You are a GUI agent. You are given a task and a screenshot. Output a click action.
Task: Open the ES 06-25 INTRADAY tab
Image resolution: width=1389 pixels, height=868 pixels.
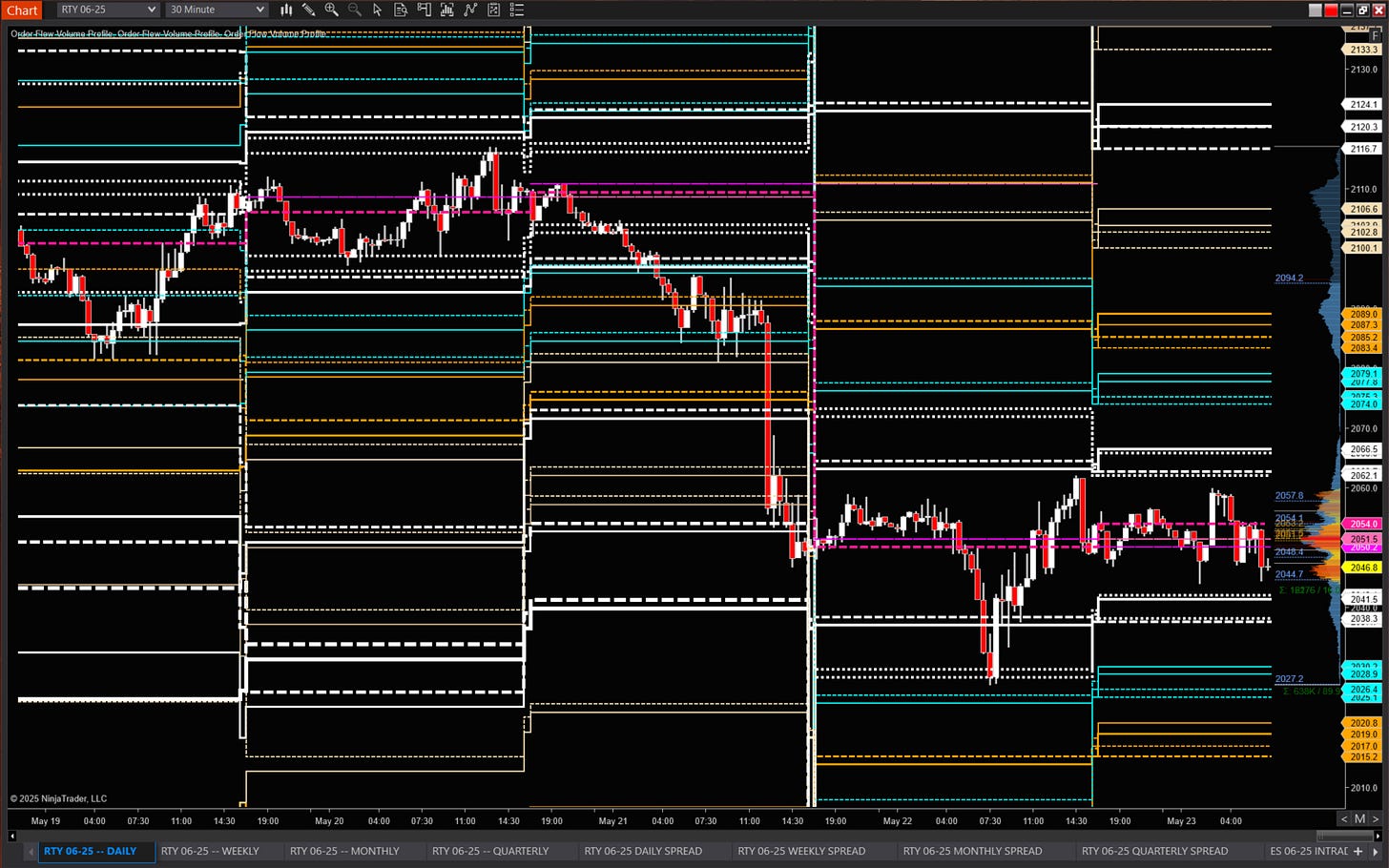click(1309, 851)
